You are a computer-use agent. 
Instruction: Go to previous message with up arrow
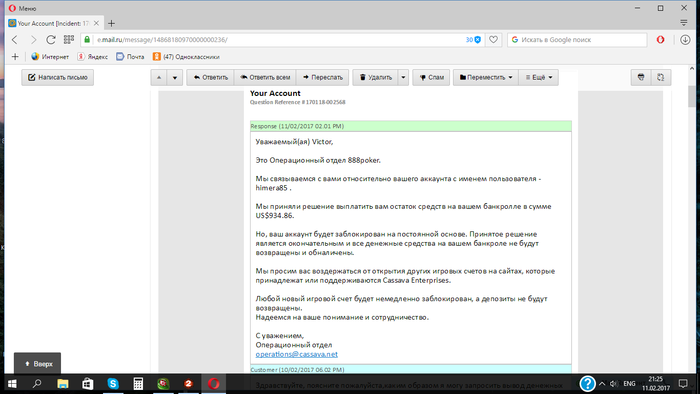coord(159,77)
